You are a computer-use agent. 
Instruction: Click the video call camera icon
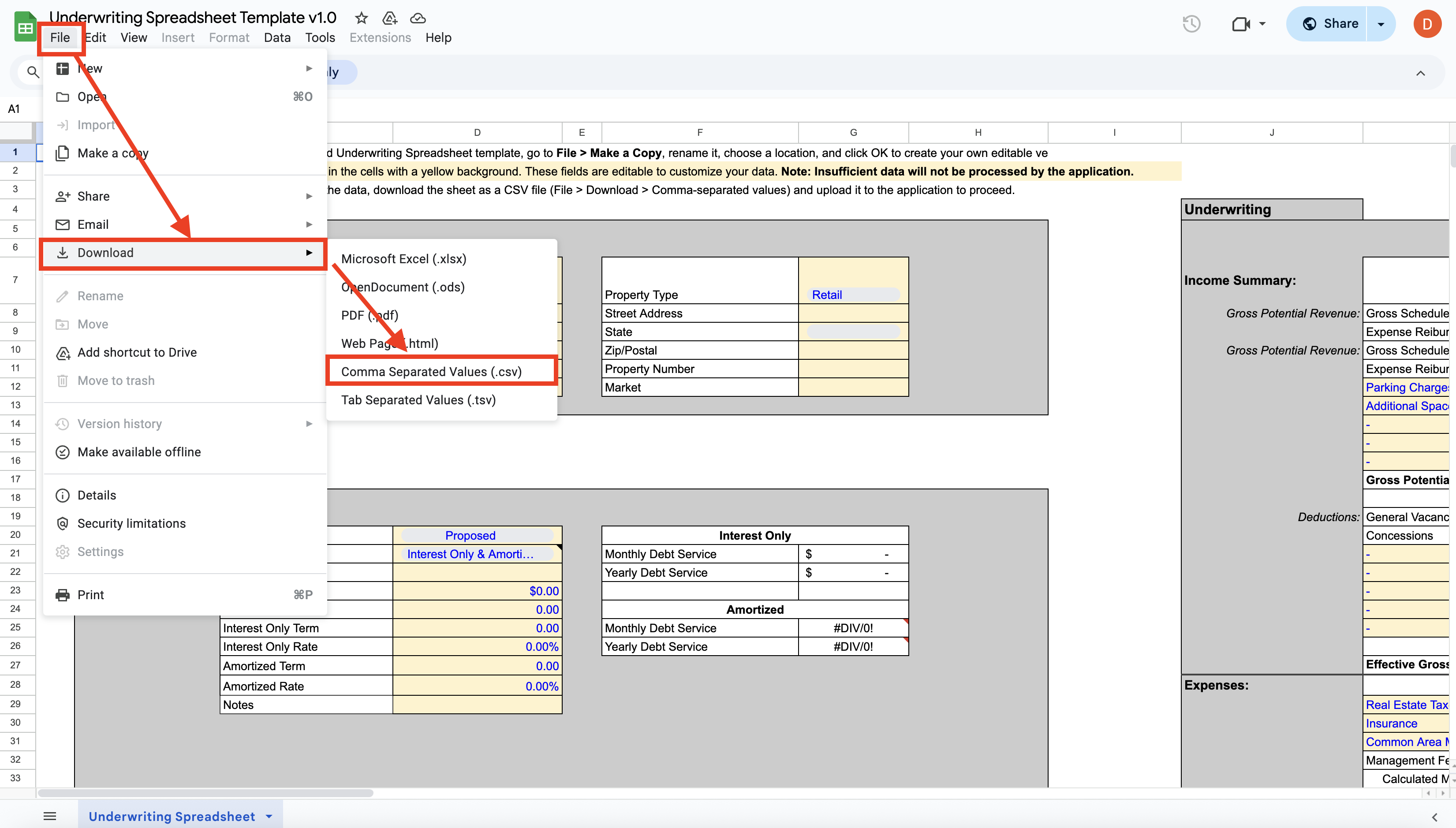[x=1240, y=24]
